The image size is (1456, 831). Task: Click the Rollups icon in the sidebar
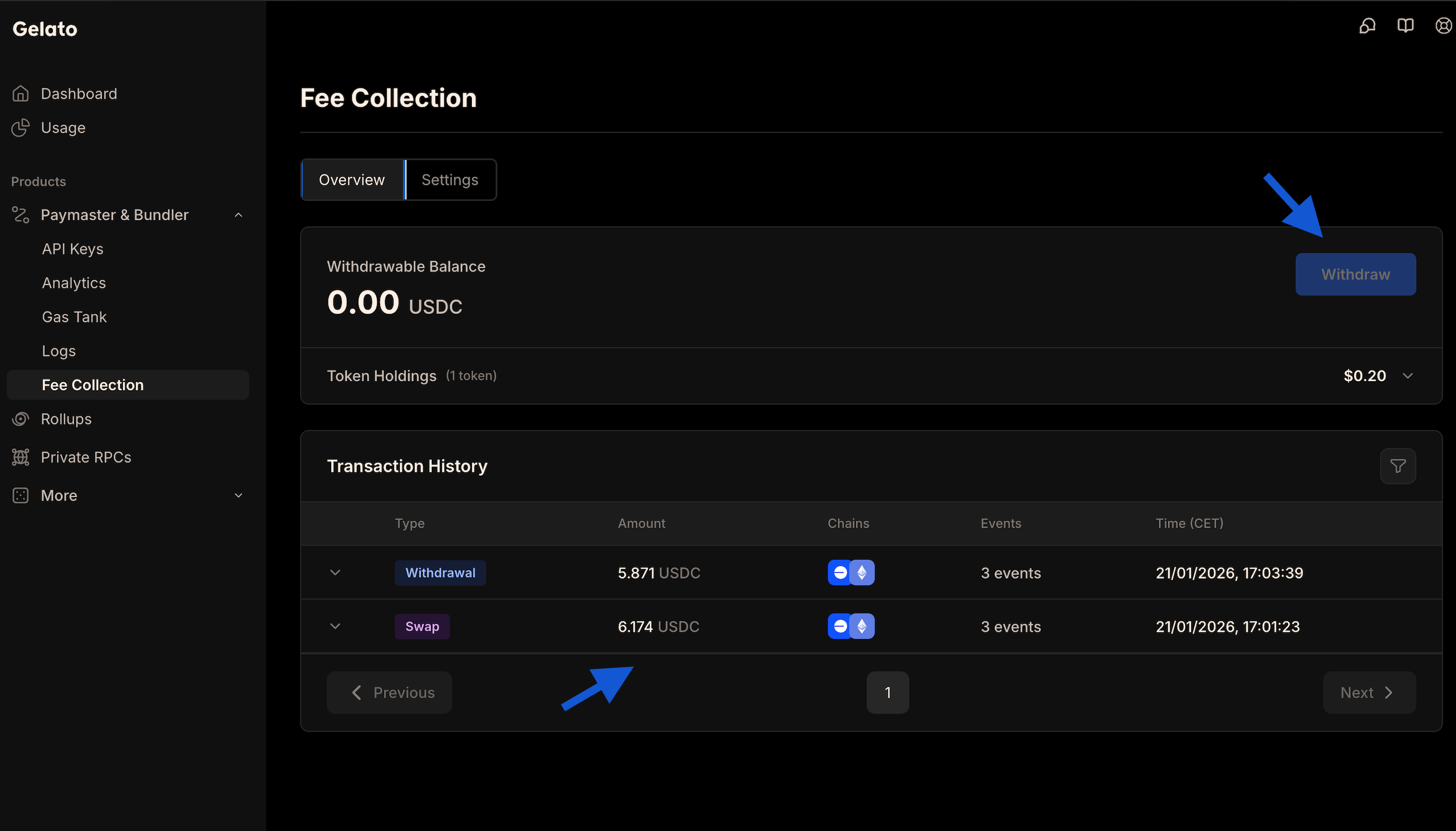coord(20,419)
